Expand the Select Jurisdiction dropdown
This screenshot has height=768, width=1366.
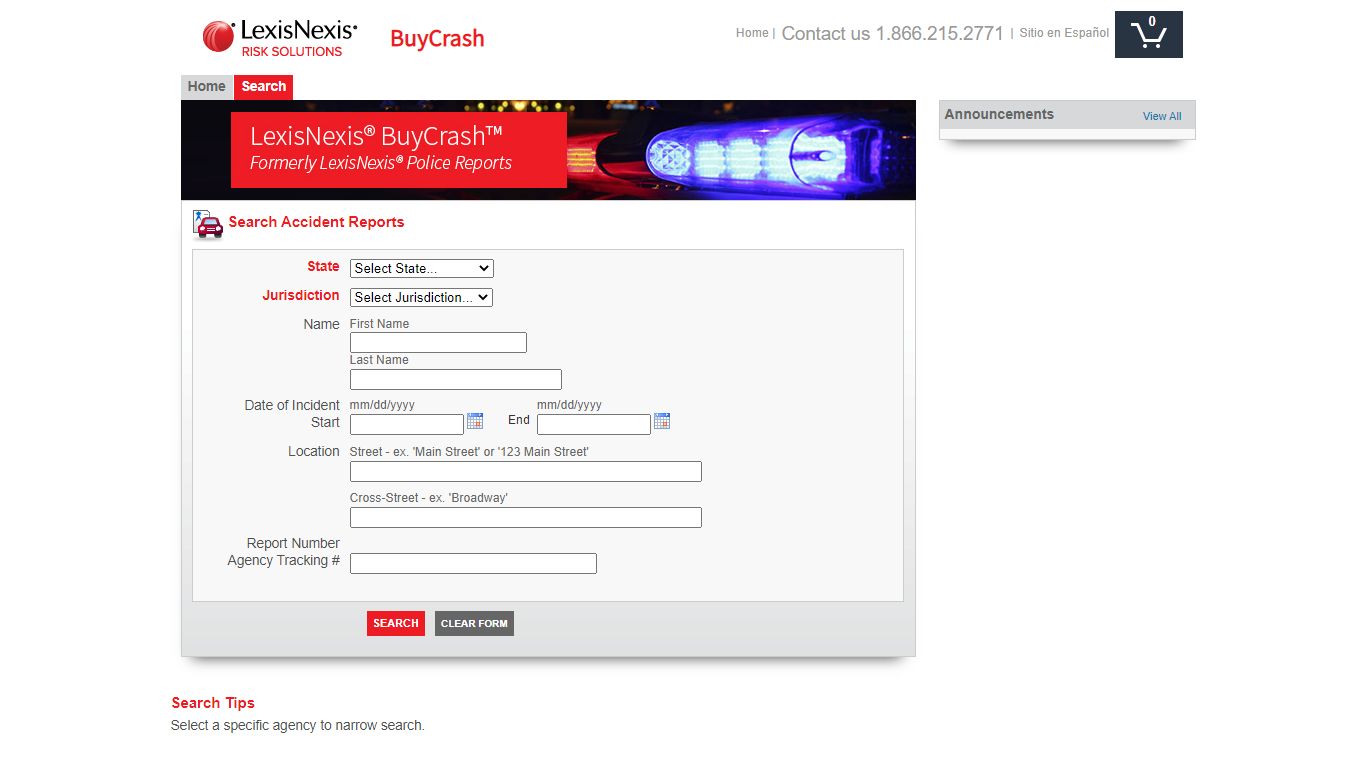coord(421,297)
